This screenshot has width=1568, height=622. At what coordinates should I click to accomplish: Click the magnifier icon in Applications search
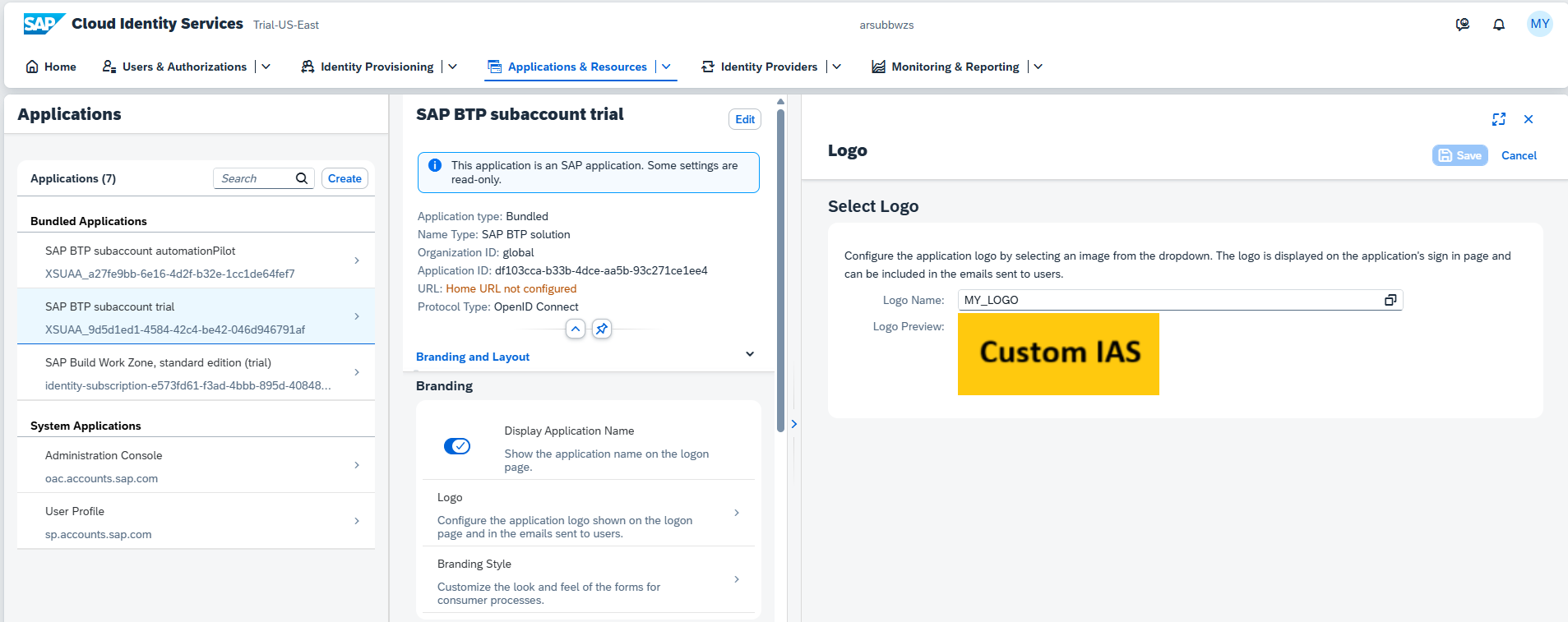tap(302, 178)
